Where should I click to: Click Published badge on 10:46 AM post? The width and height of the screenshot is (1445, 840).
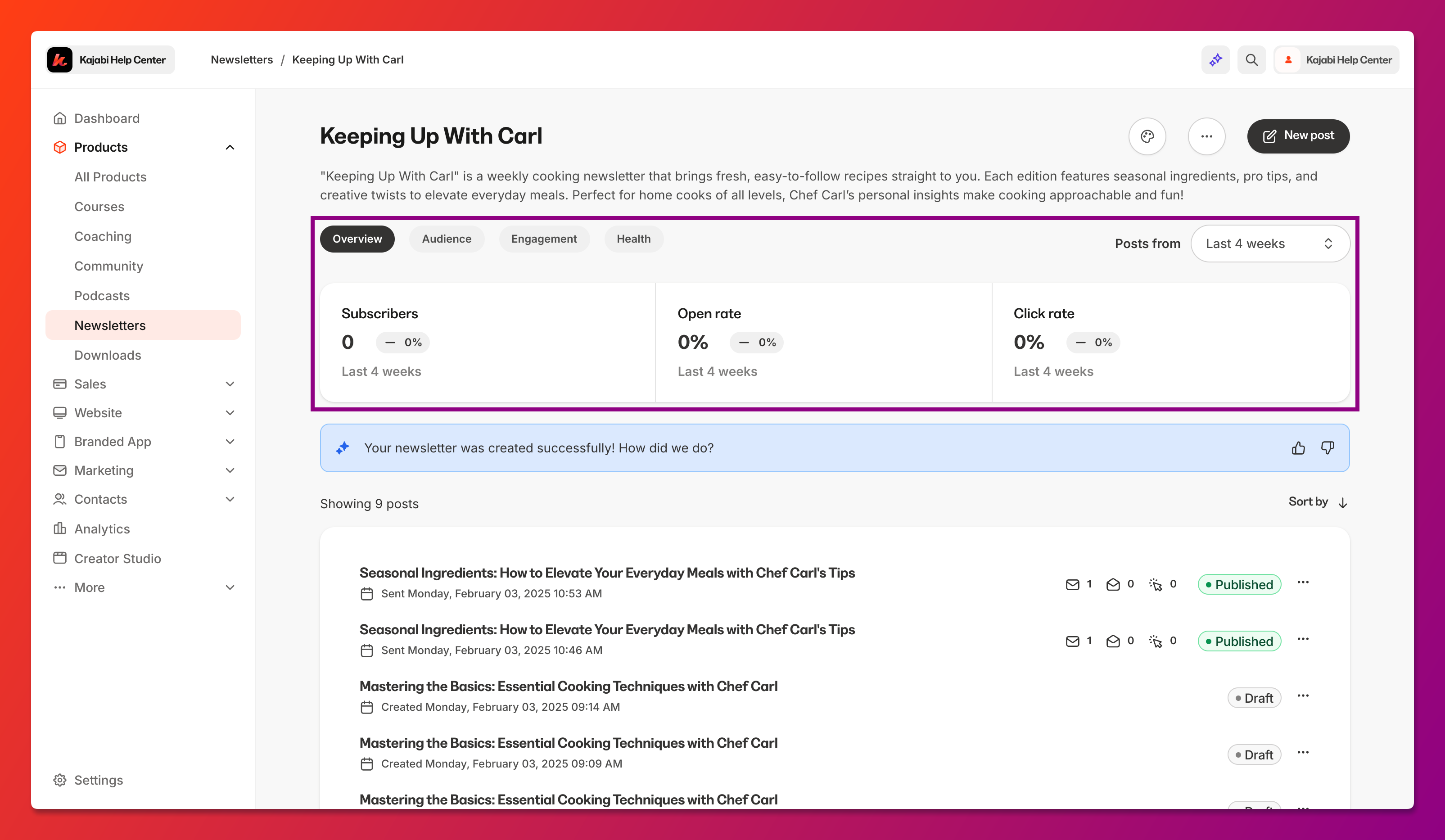click(1239, 641)
